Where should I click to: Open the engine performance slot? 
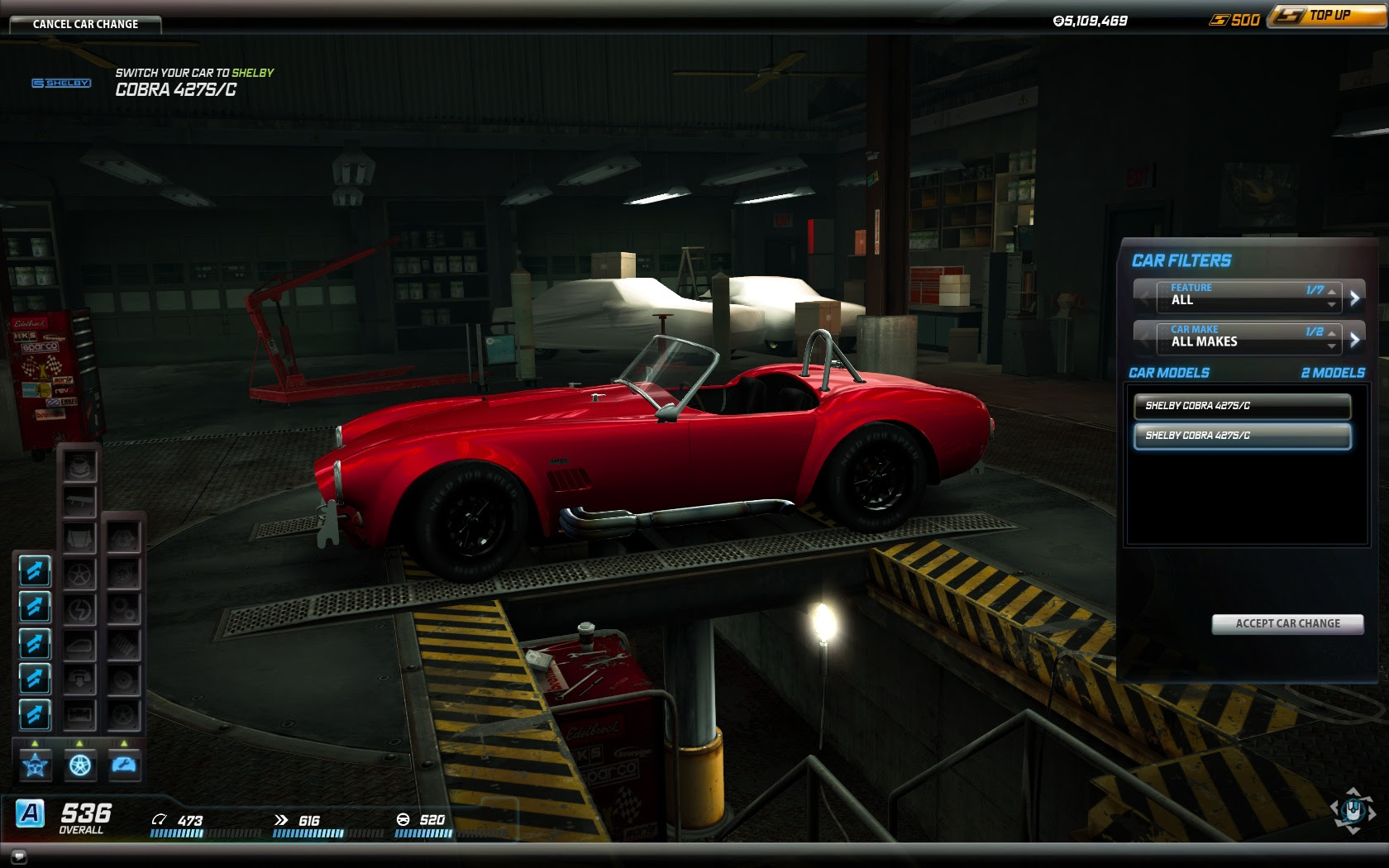coord(124,538)
